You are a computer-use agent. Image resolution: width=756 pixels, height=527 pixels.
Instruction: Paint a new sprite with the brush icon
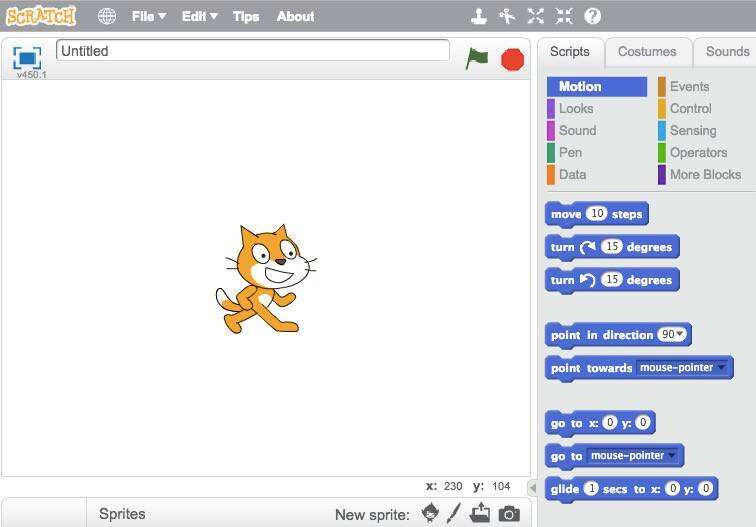click(454, 513)
